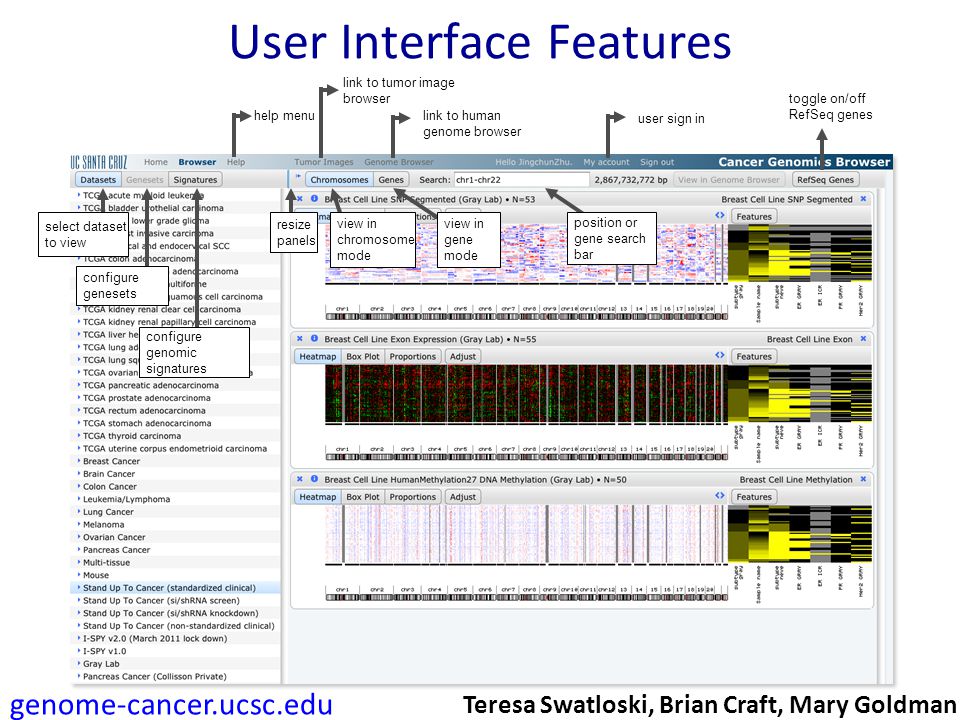
Task: Click Features button in SNP Segmented panel
Action: (x=754, y=216)
